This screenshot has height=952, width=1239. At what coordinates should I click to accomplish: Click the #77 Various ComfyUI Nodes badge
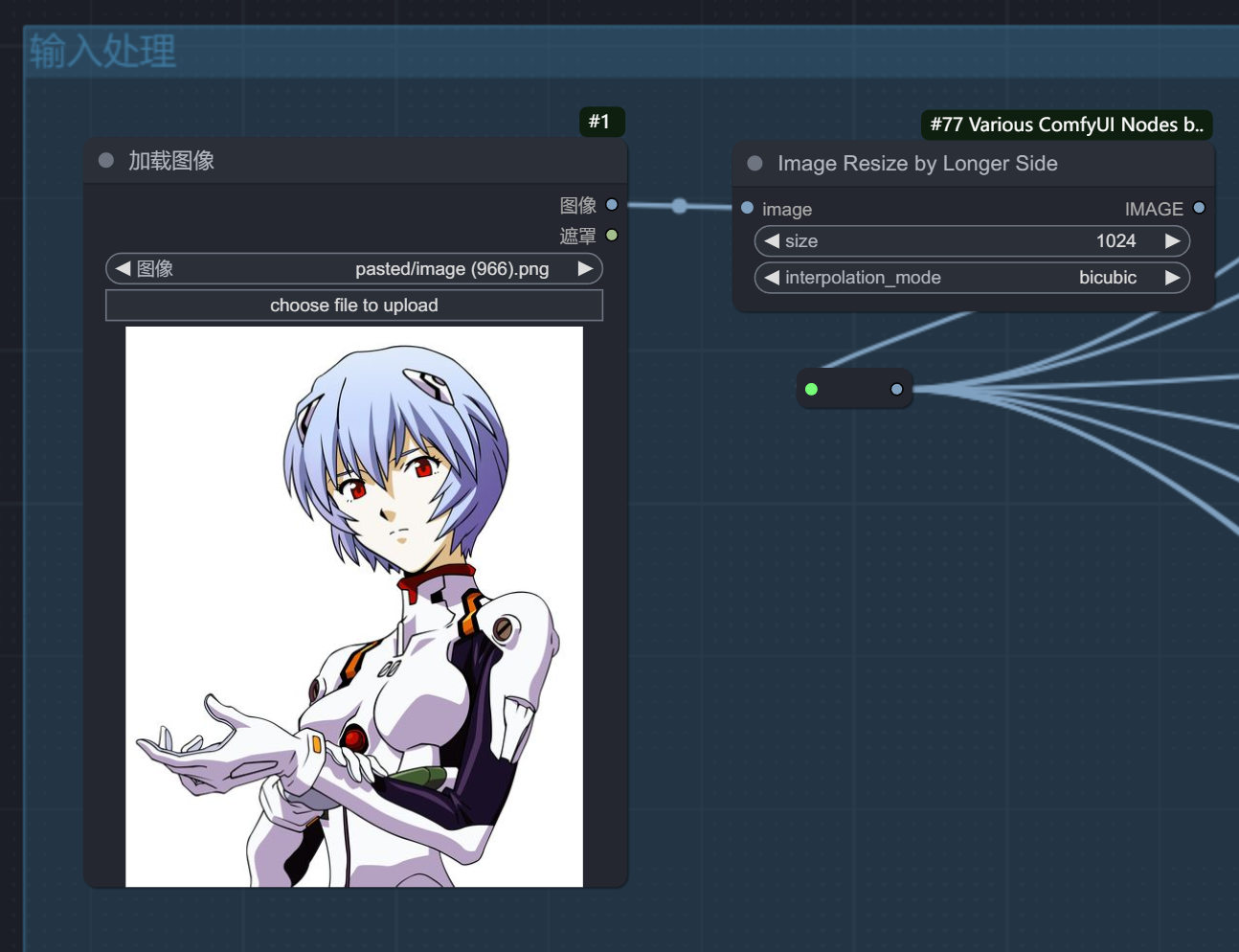(x=1067, y=125)
